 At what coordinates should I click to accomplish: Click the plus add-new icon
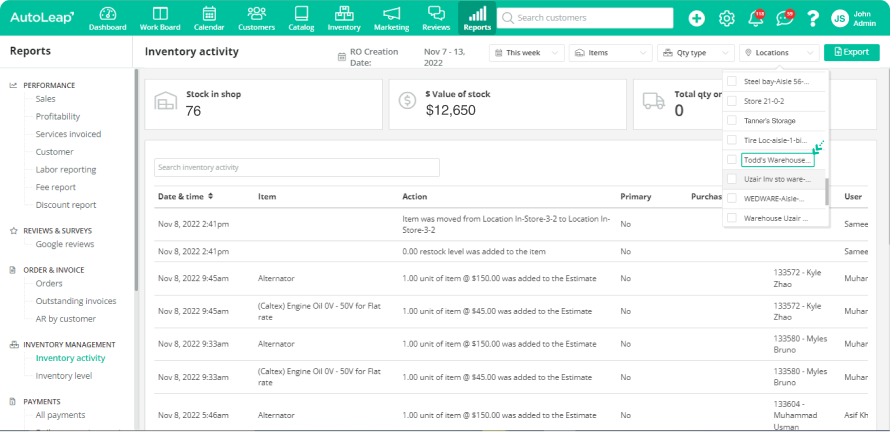(x=696, y=18)
